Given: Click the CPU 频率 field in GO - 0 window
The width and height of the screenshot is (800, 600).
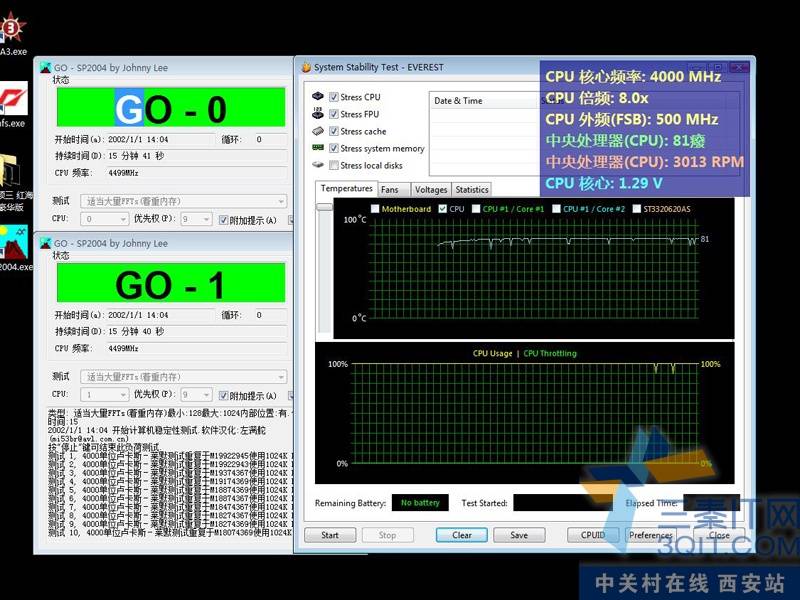Looking at the screenshot, I should [196, 173].
